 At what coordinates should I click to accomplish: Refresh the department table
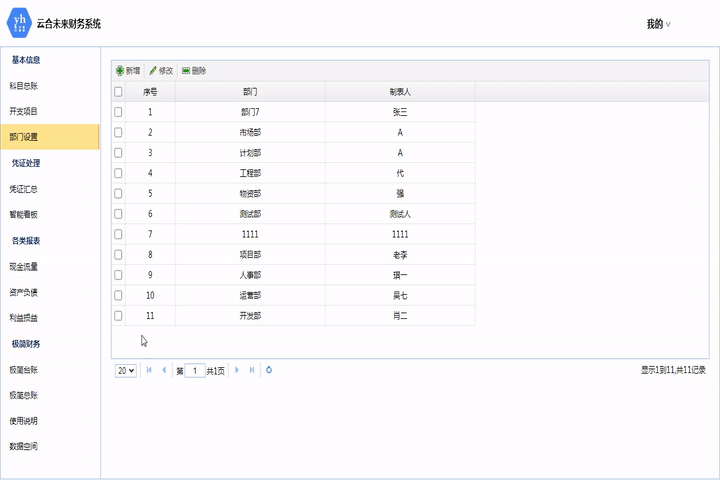[x=270, y=370]
